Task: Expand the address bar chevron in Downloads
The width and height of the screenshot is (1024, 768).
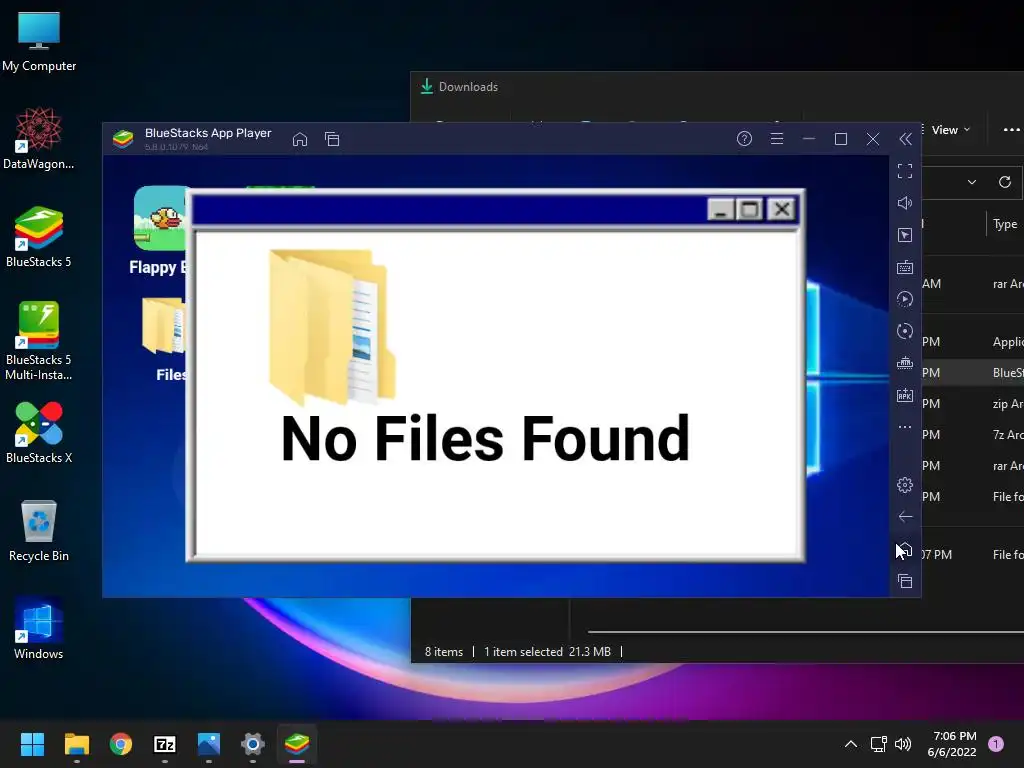Action: tap(972, 182)
